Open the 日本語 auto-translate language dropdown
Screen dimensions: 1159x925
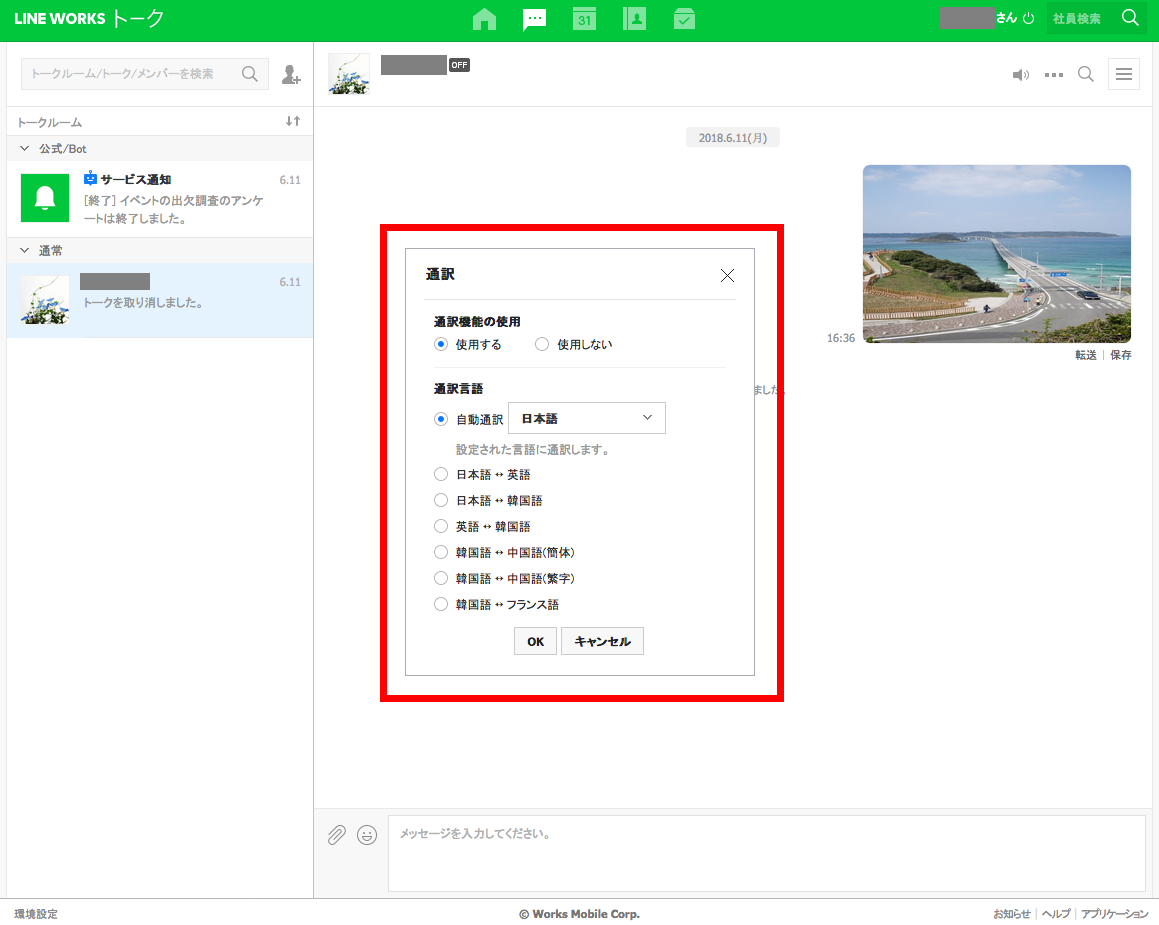pos(587,418)
